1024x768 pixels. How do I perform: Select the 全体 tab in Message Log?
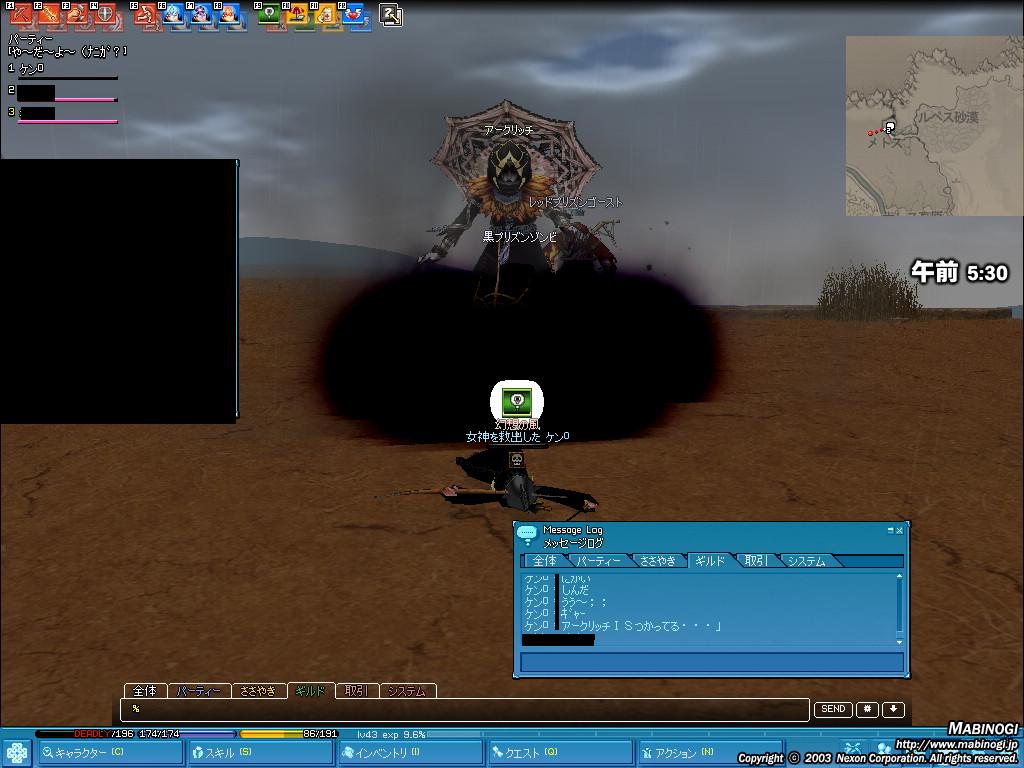pos(545,560)
